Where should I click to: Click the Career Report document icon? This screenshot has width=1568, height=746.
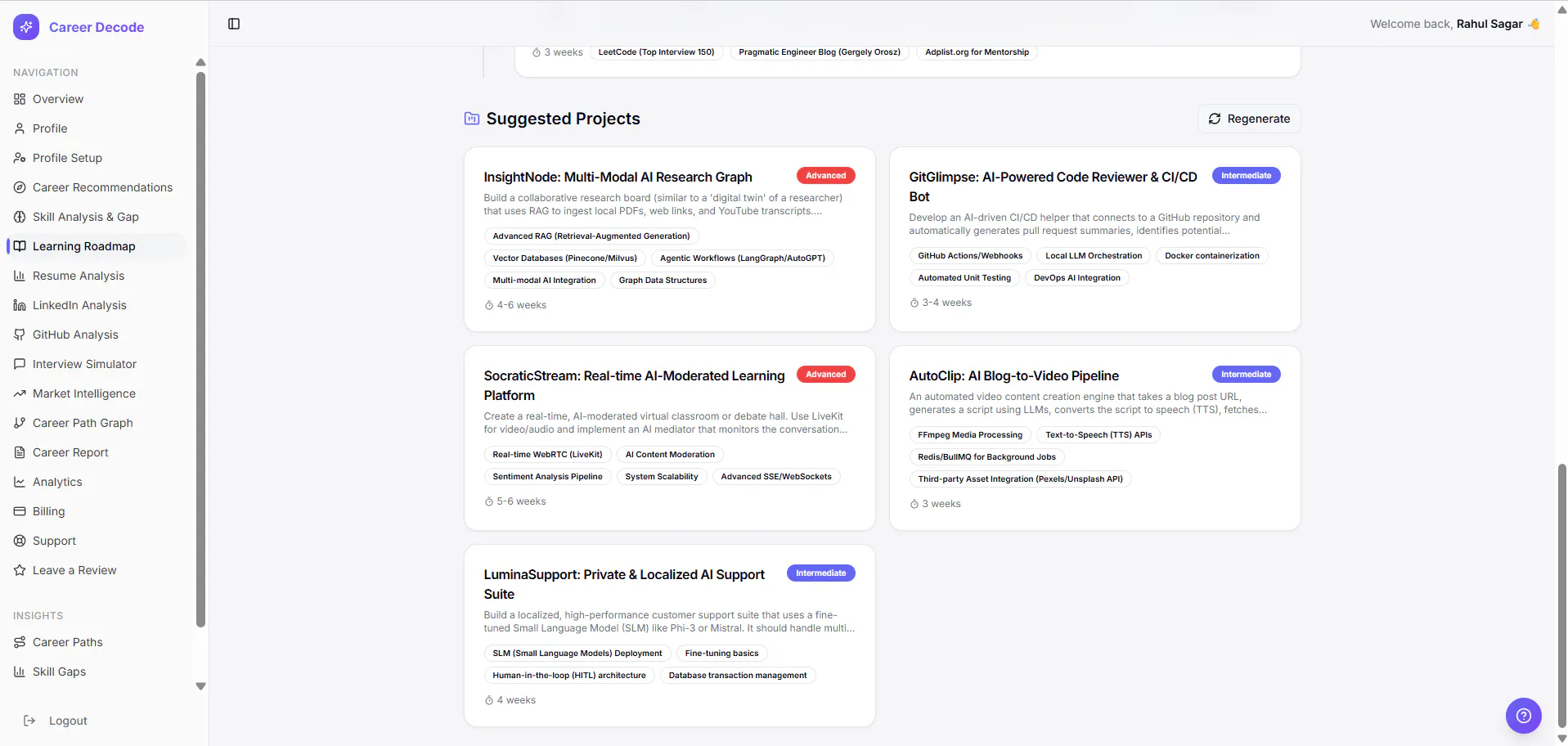[20, 452]
